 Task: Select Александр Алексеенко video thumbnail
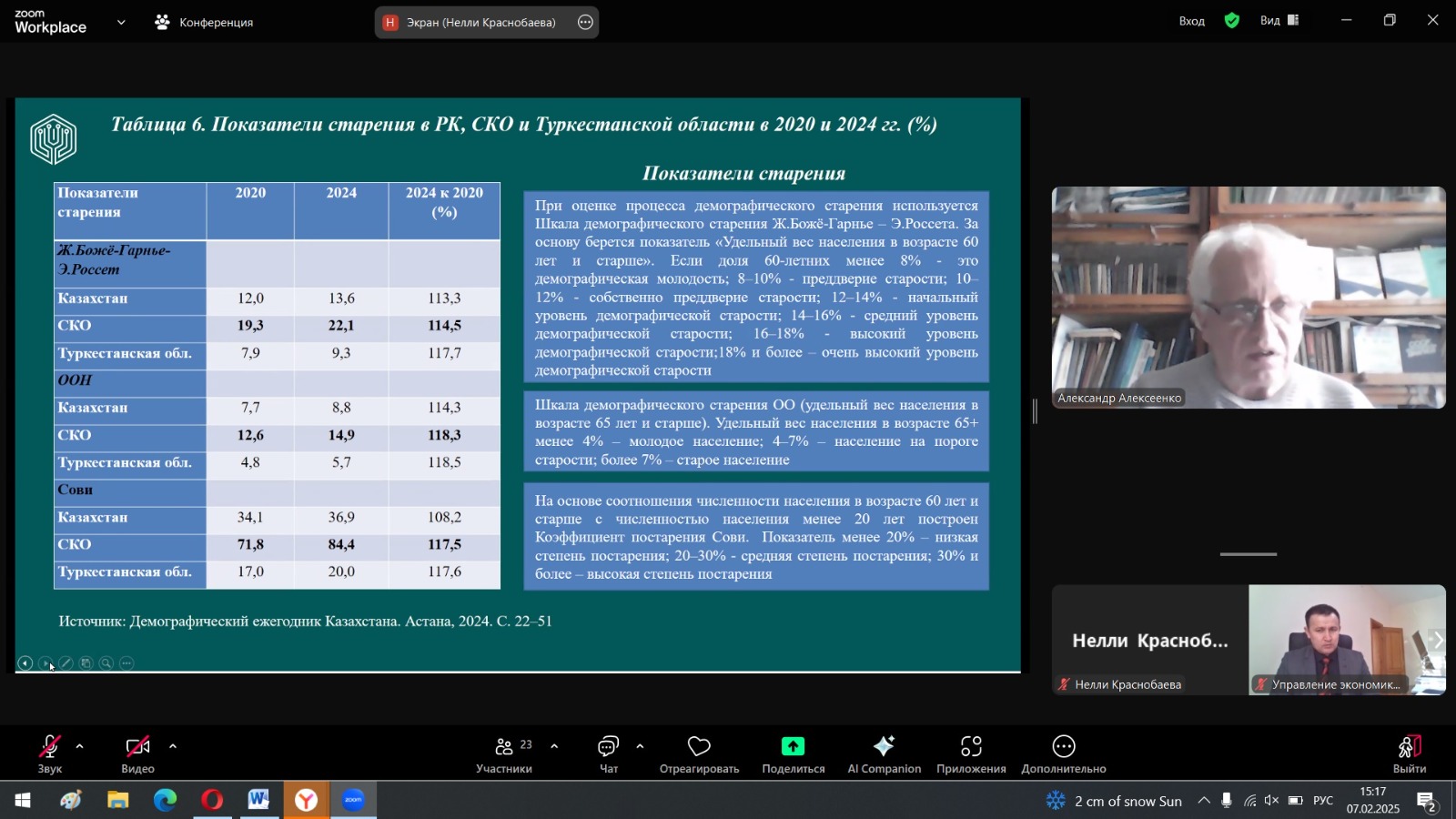1249,298
